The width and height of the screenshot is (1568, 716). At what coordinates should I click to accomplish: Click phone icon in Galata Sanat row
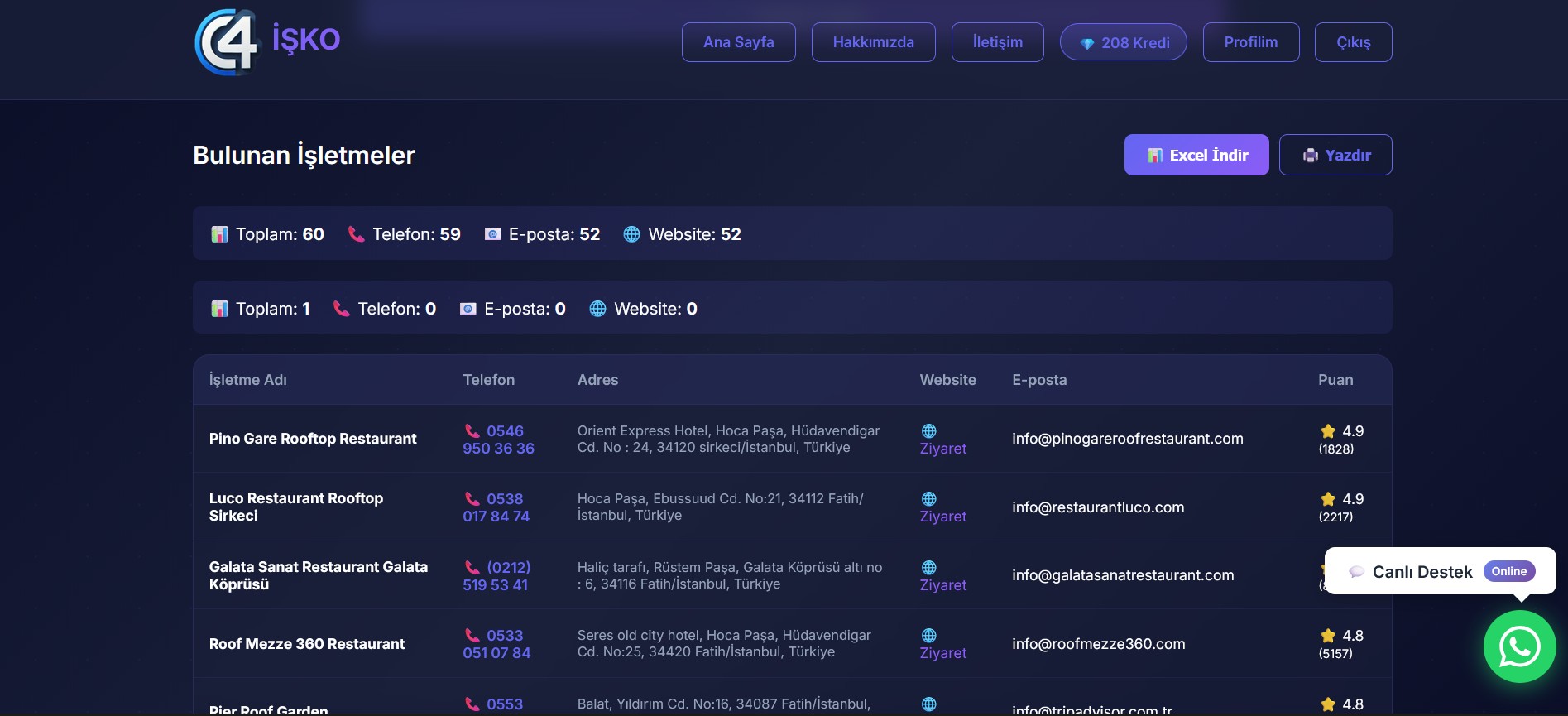pos(472,568)
